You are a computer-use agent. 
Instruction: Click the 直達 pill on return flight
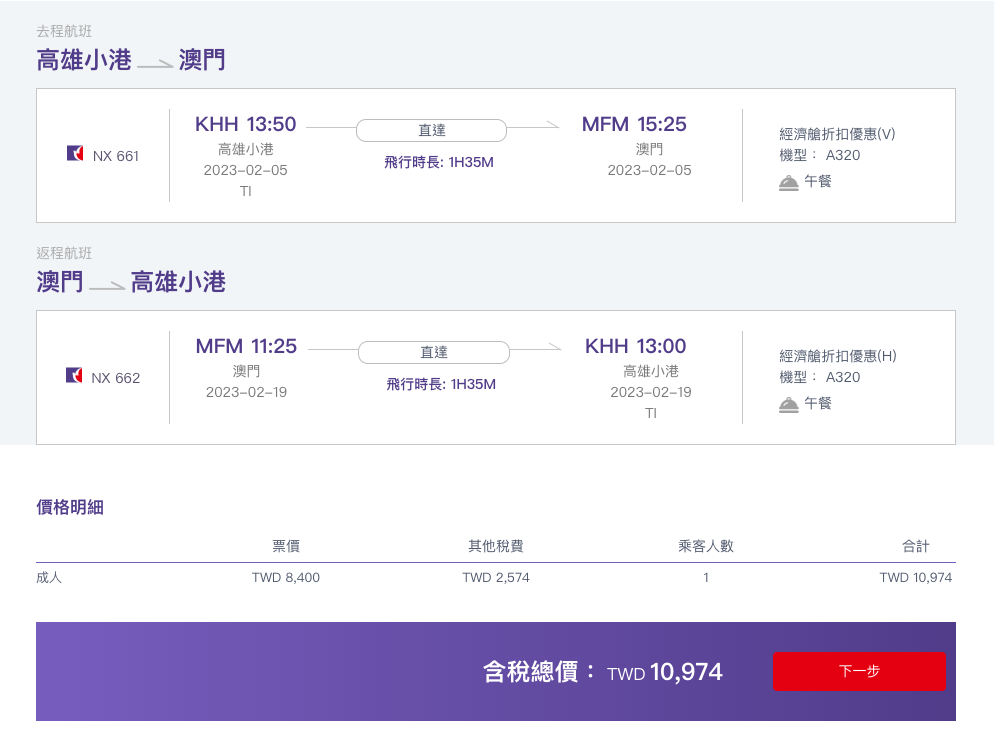click(434, 352)
